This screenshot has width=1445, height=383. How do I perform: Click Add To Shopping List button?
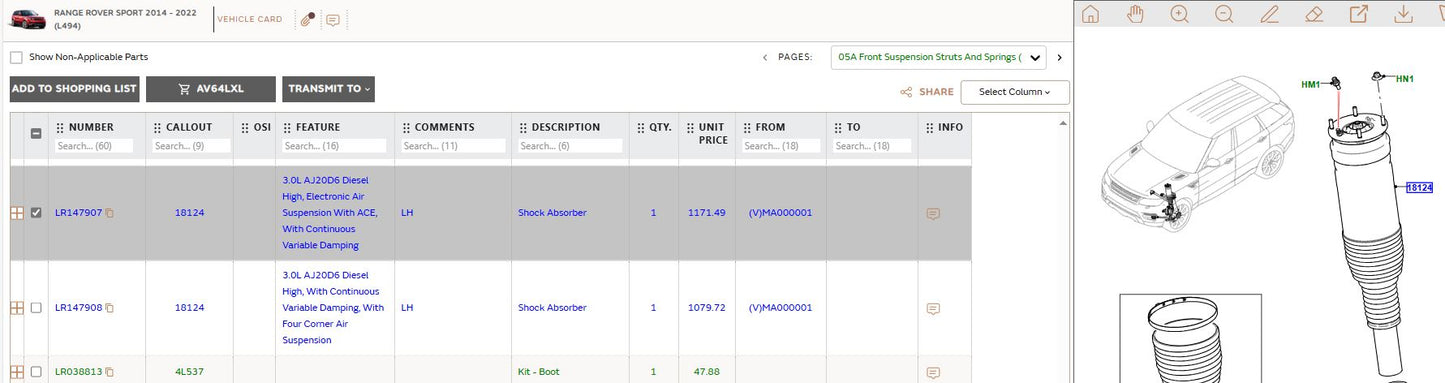pos(75,89)
